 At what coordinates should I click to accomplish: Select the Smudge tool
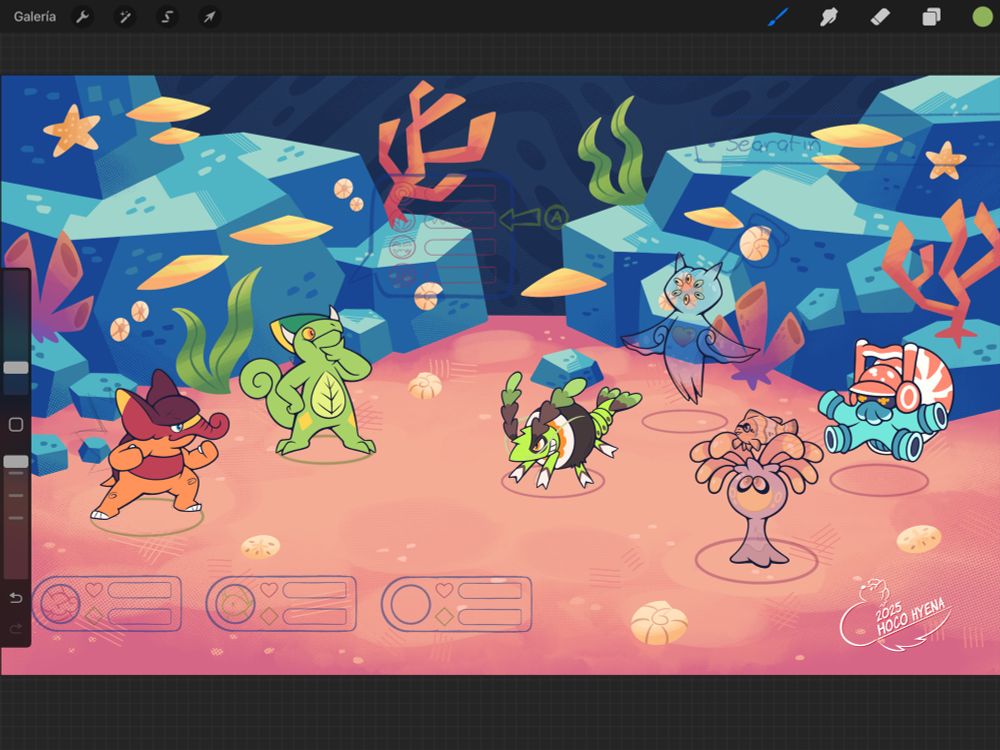click(x=828, y=17)
